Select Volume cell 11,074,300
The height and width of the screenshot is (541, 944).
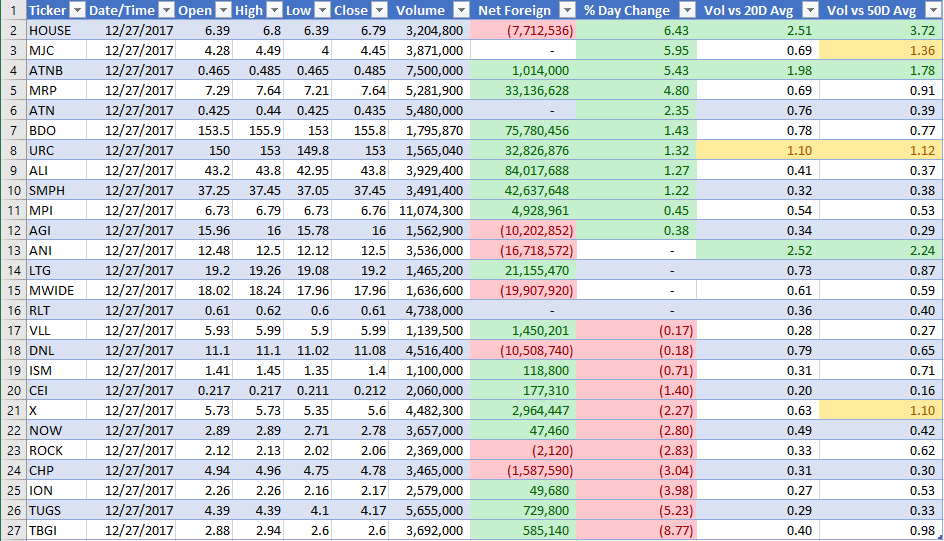point(429,210)
